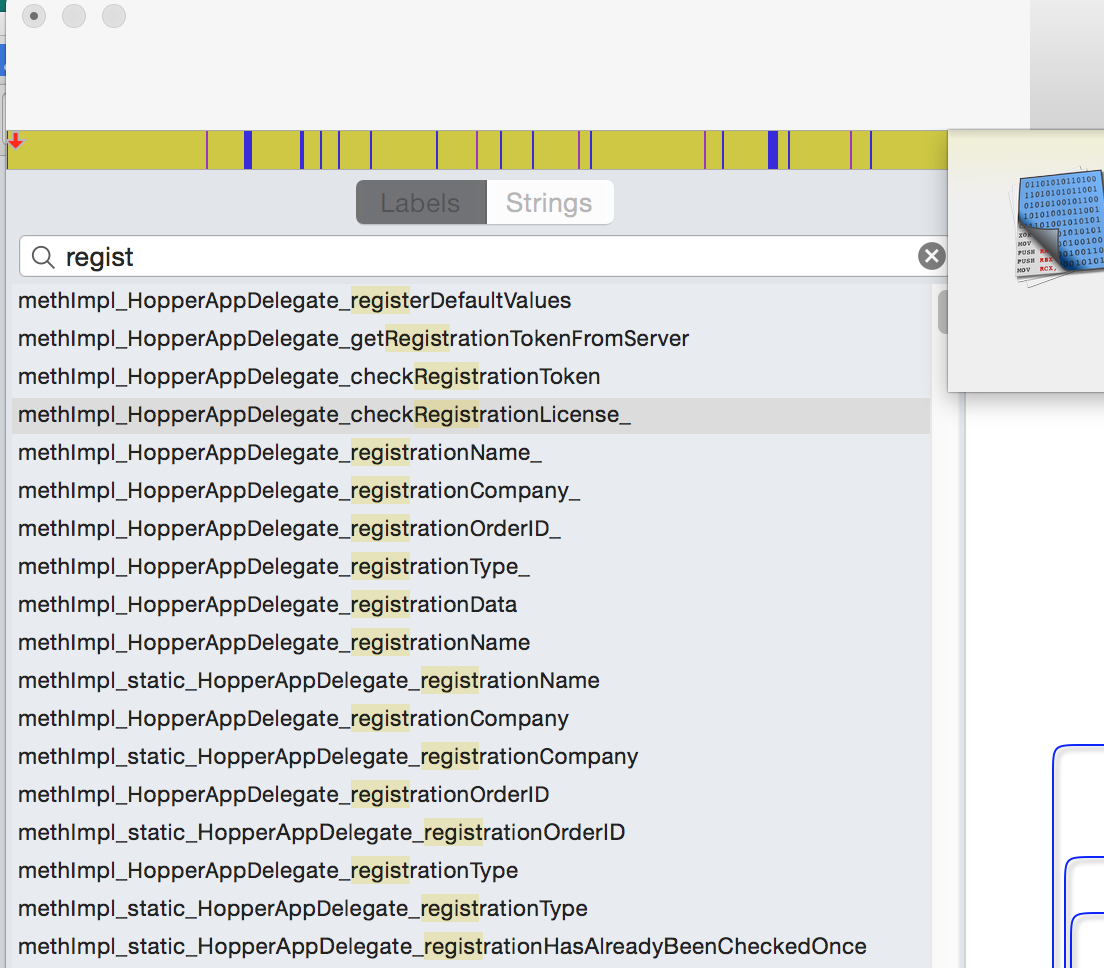Select methImpl_HopperAppDelegate_registrationCompany_ with trailing underscore

click(470, 491)
